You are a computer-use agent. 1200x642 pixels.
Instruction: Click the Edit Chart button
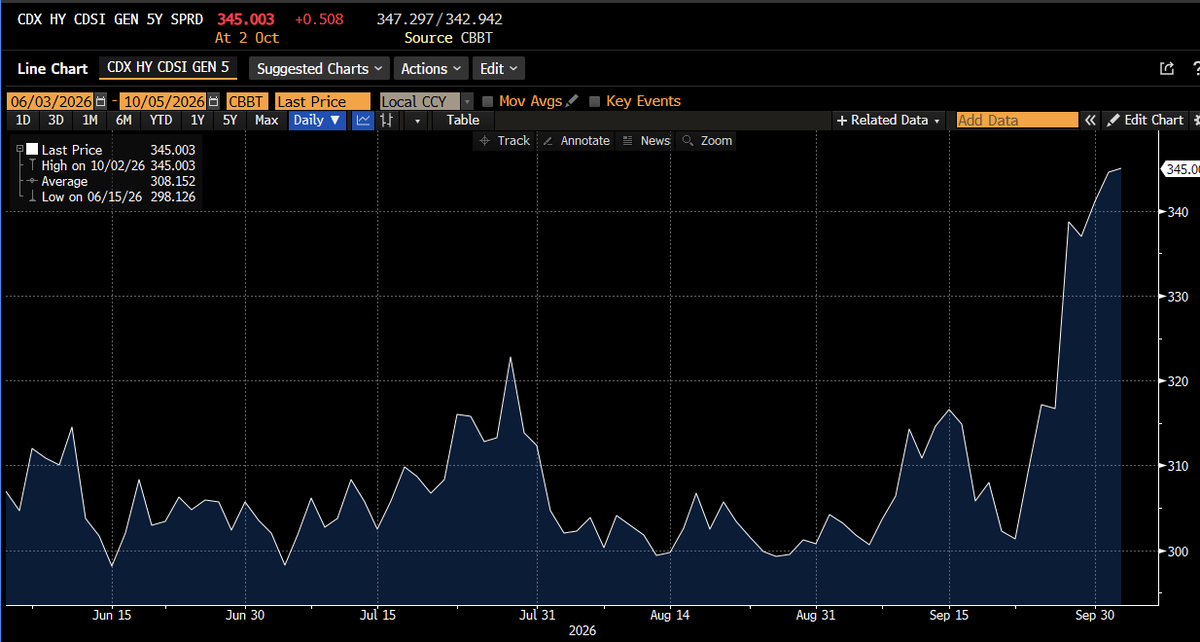[1145, 120]
